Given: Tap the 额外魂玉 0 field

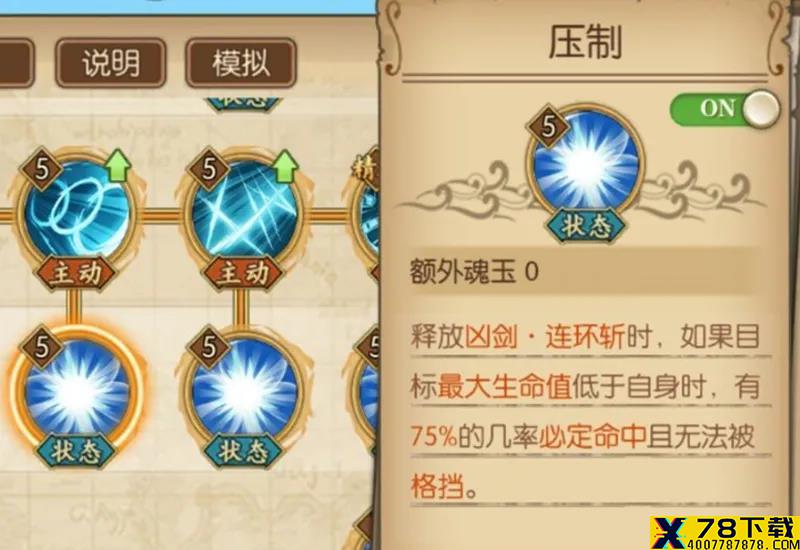Looking at the screenshot, I should point(586,271).
